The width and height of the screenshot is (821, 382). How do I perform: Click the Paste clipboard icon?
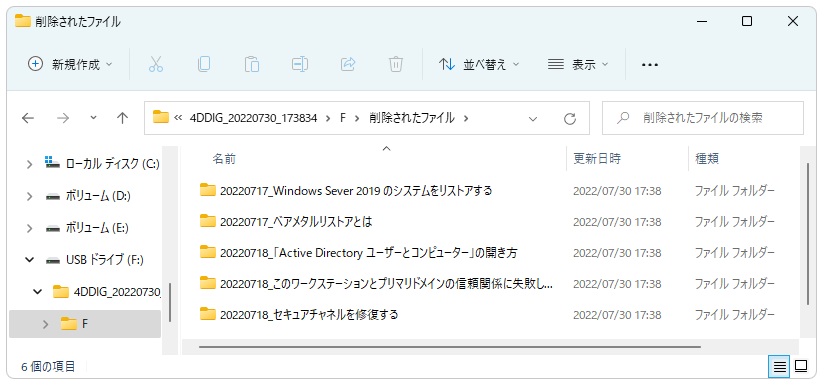pos(252,64)
